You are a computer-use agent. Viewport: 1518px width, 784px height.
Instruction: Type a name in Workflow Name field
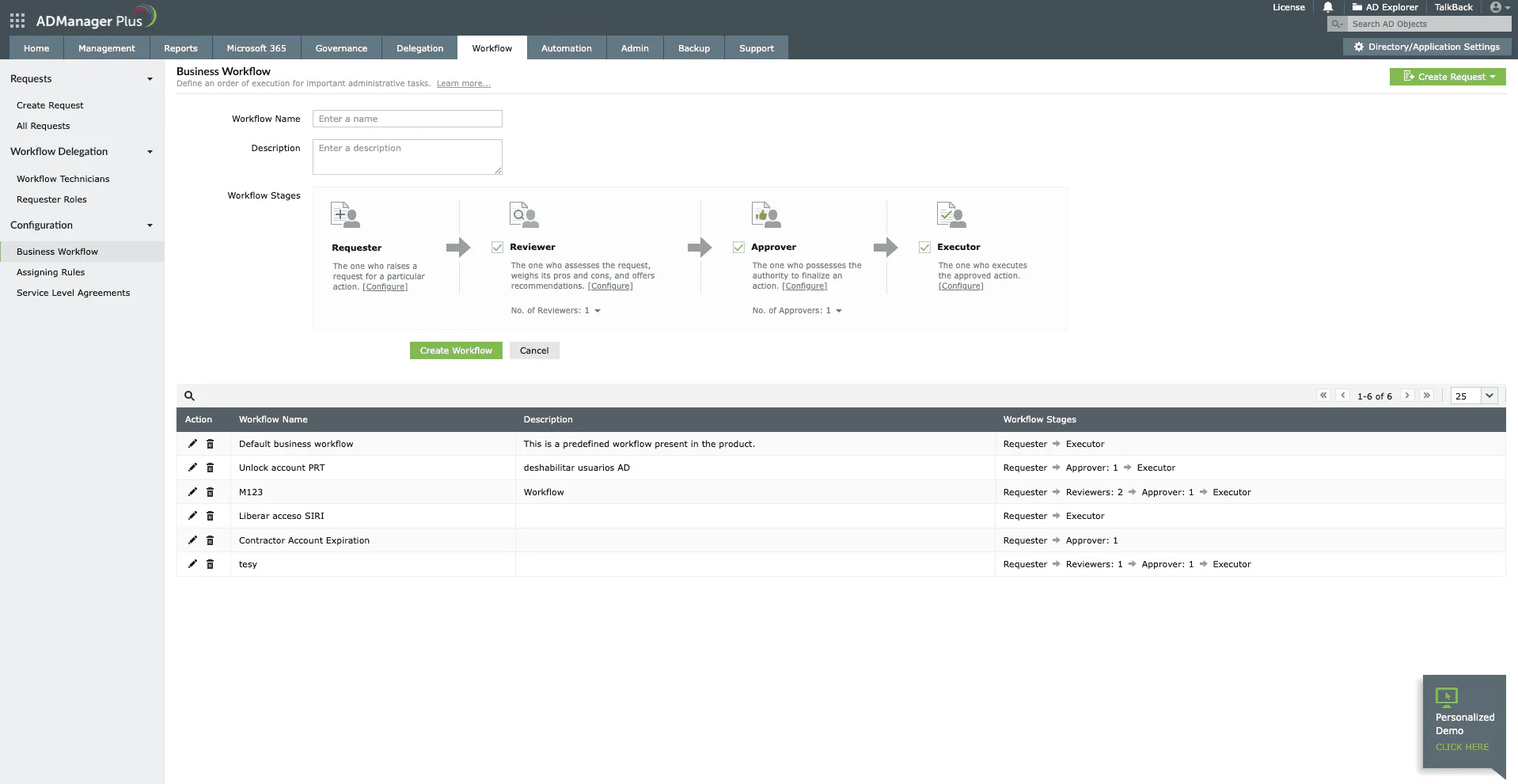click(x=407, y=118)
